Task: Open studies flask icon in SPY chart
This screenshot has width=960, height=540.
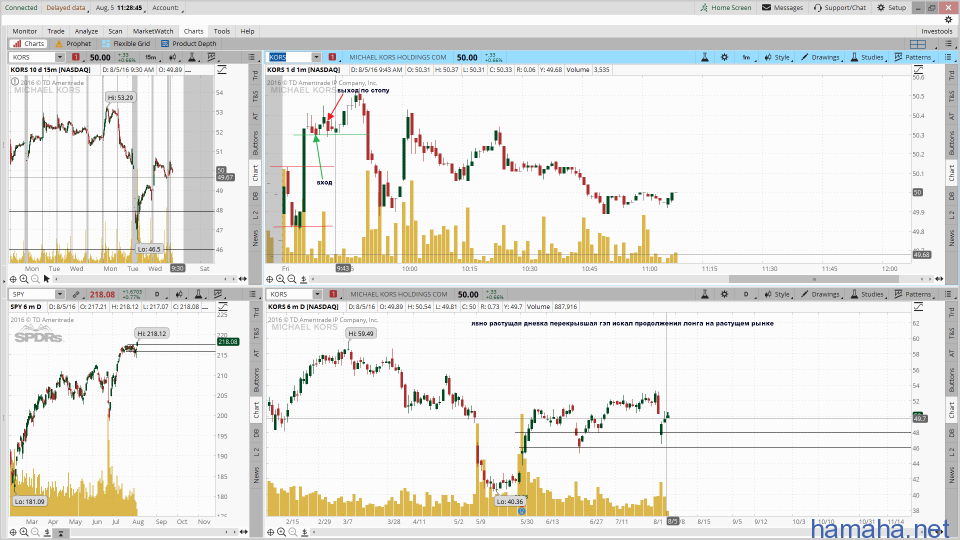Action: [x=198, y=294]
